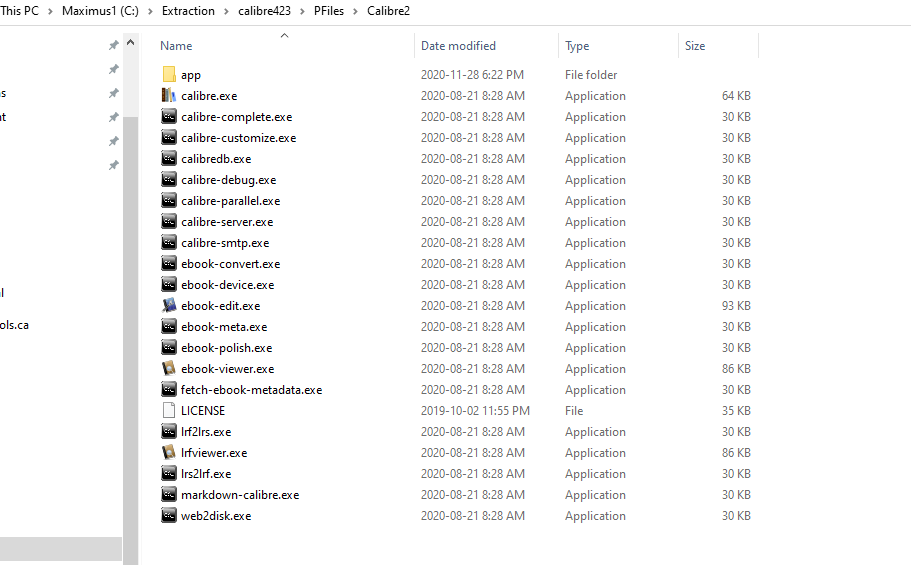911x565 pixels.
Task: Select web2disk.exe file name
Action: point(216,516)
